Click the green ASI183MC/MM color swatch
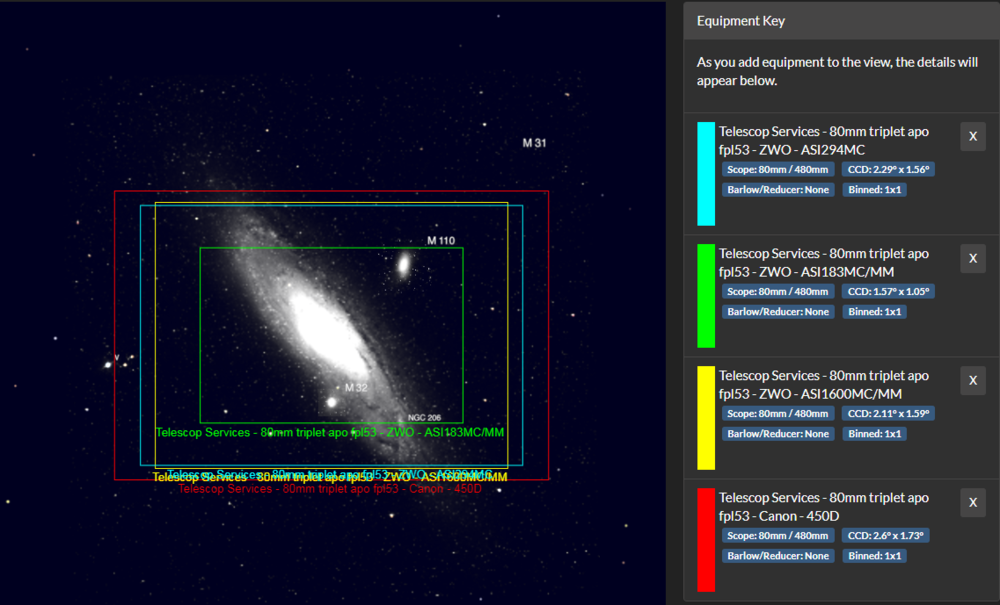Screen dimensions: 1000x605 point(706,296)
